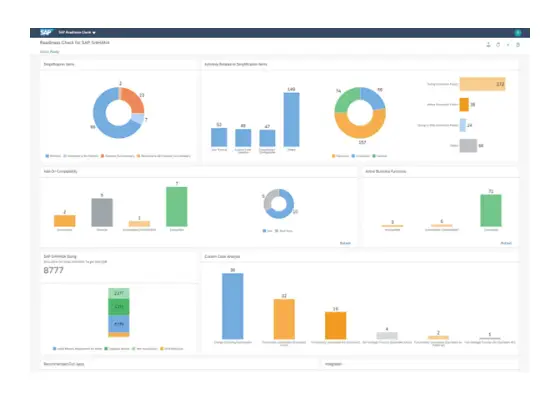Select gray 5 segment of Add-On donut

coord(269,200)
